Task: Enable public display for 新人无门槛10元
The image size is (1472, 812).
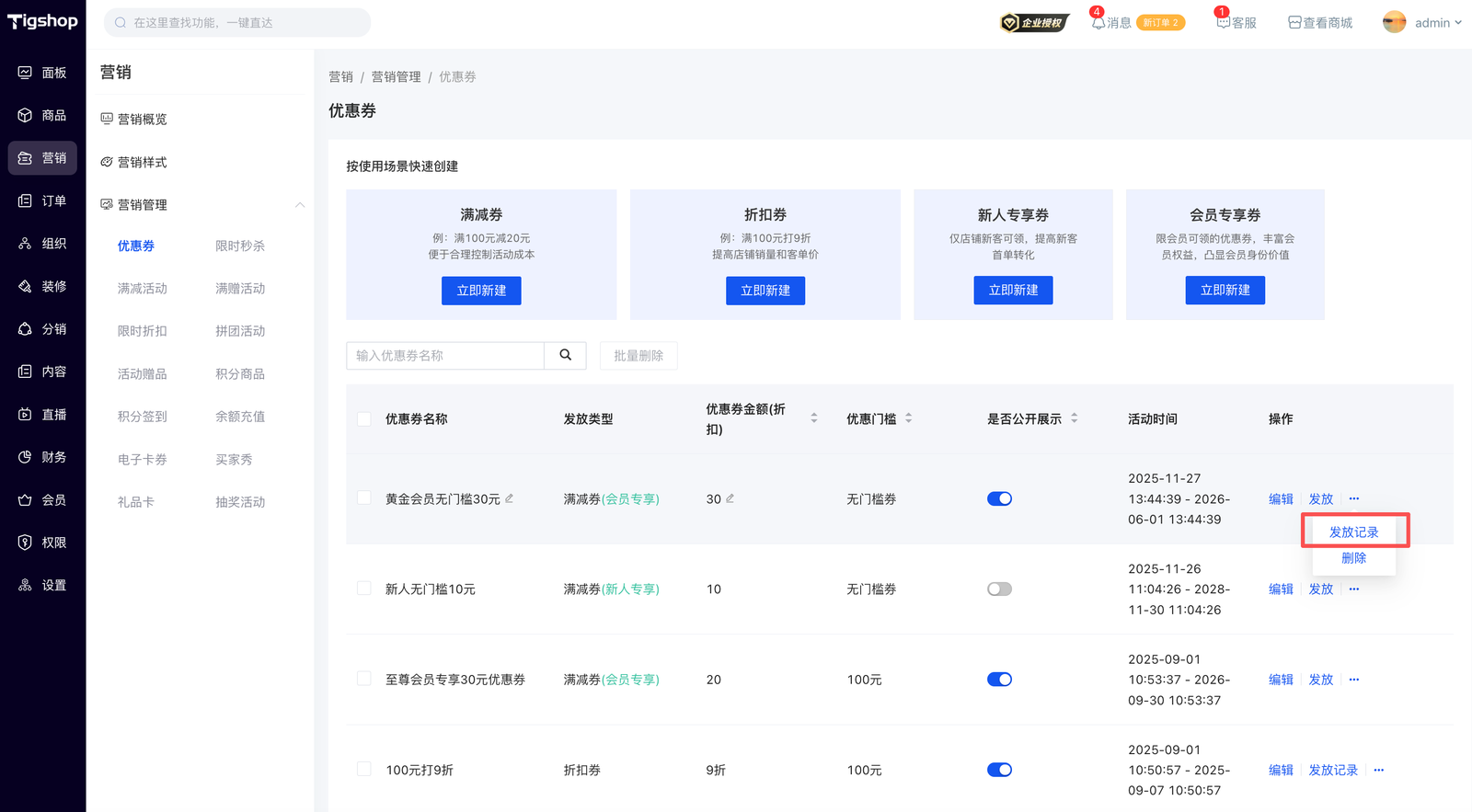Action: coord(999,589)
